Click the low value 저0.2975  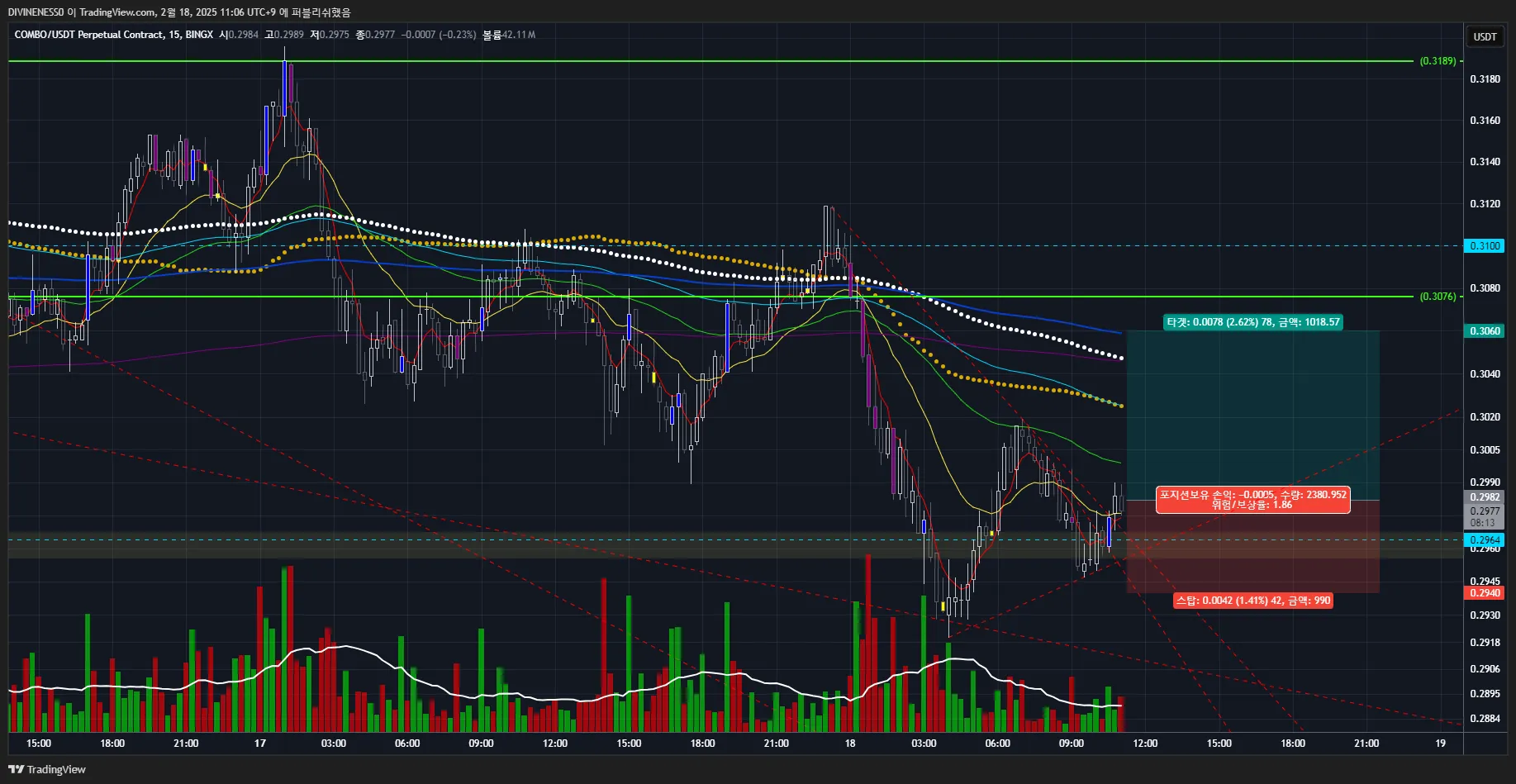(330, 35)
